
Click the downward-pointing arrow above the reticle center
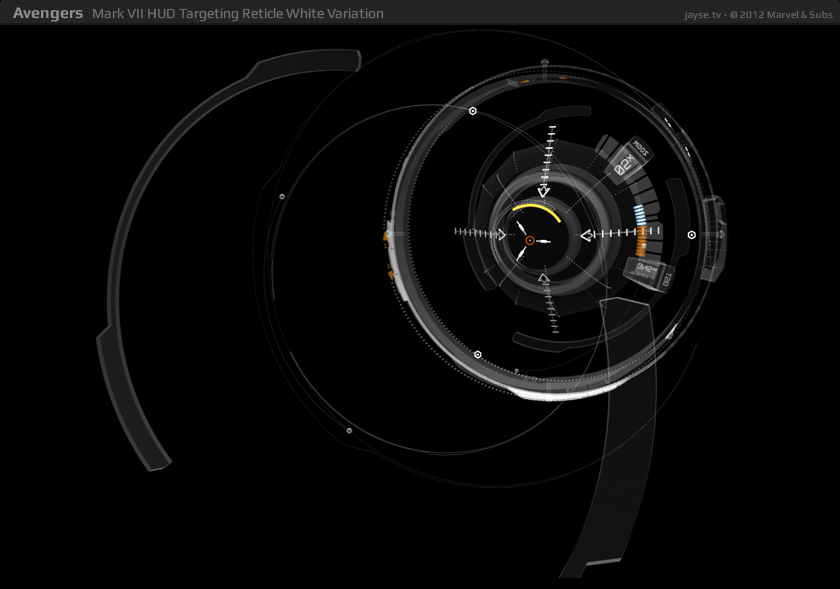coord(544,191)
